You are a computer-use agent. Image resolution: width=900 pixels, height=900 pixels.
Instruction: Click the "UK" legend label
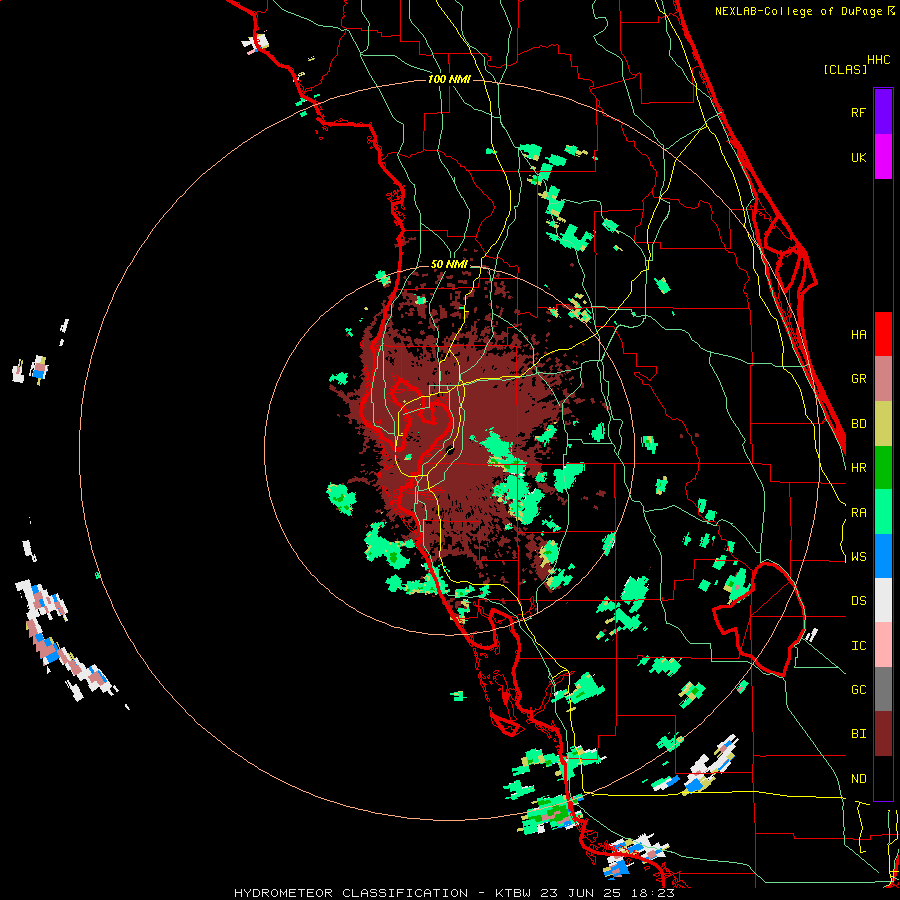tap(858, 157)
